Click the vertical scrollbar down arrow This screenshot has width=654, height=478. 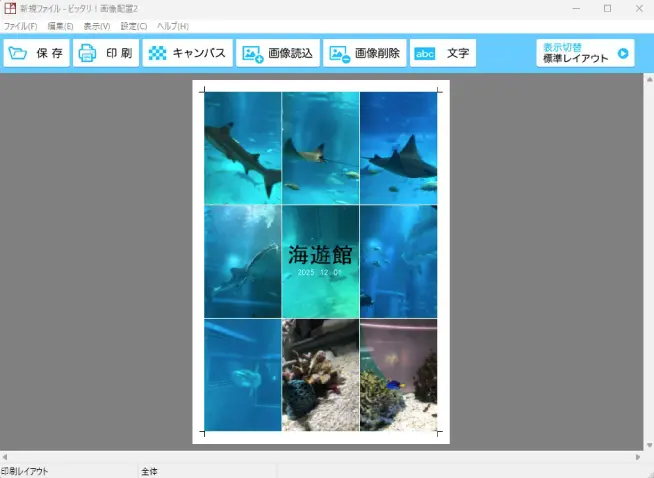coord(648,445)
